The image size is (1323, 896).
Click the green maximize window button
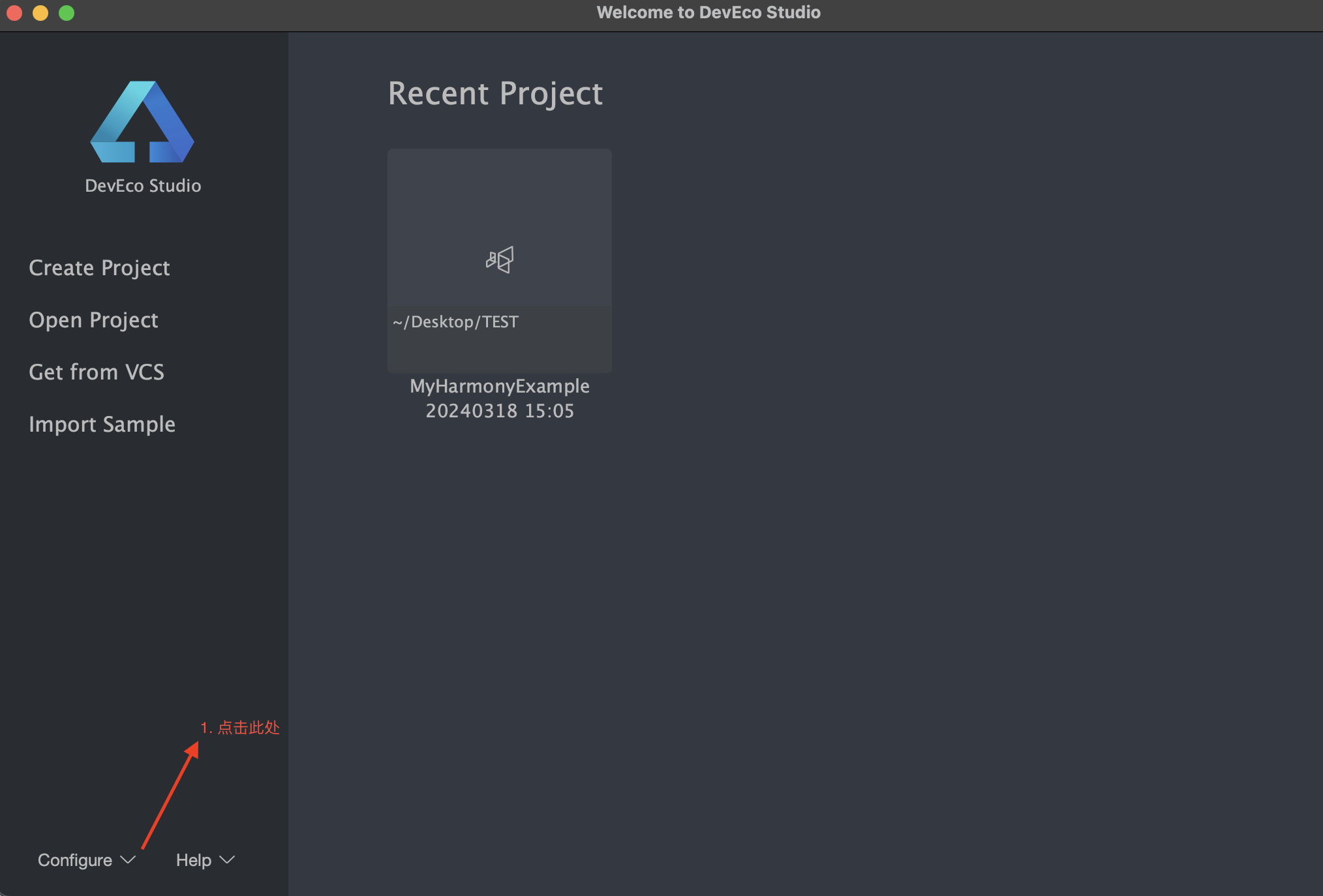pos(67,12)
